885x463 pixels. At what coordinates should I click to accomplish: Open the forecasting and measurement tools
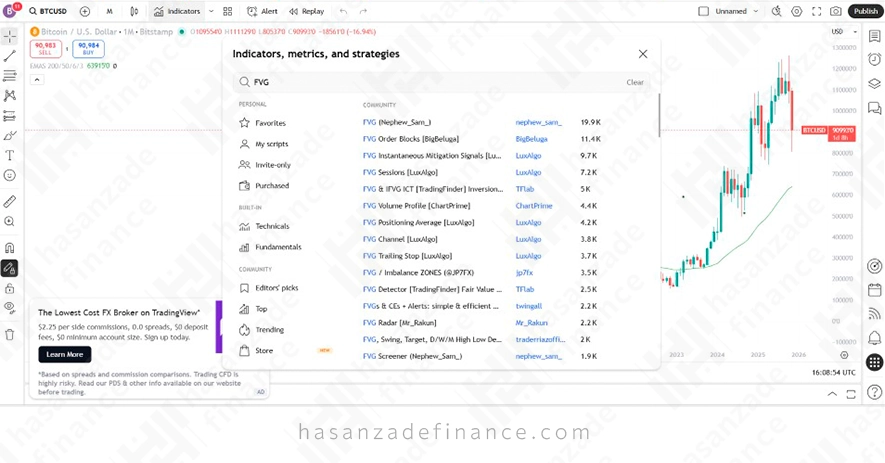[10, 116]
